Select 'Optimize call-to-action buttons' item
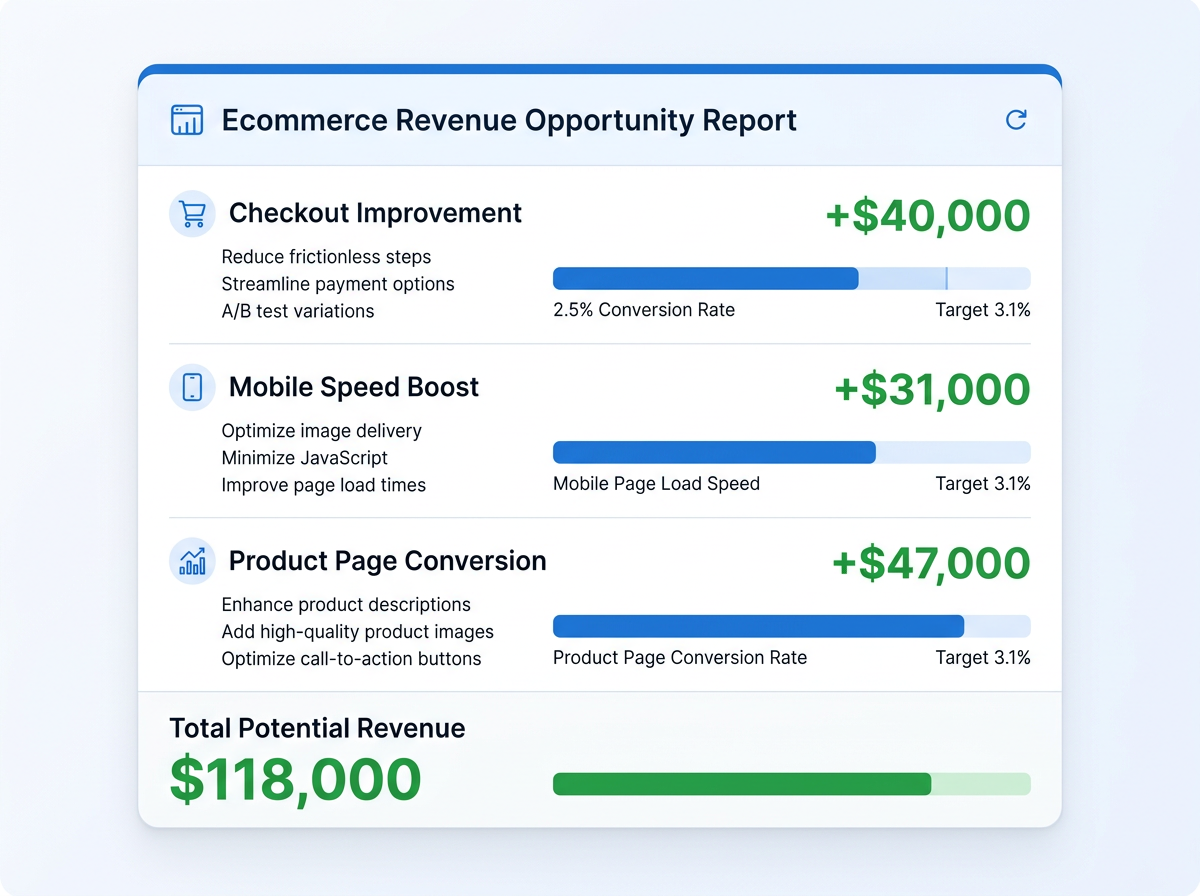Screen dimensions: 1200x896 coord(351,659)
